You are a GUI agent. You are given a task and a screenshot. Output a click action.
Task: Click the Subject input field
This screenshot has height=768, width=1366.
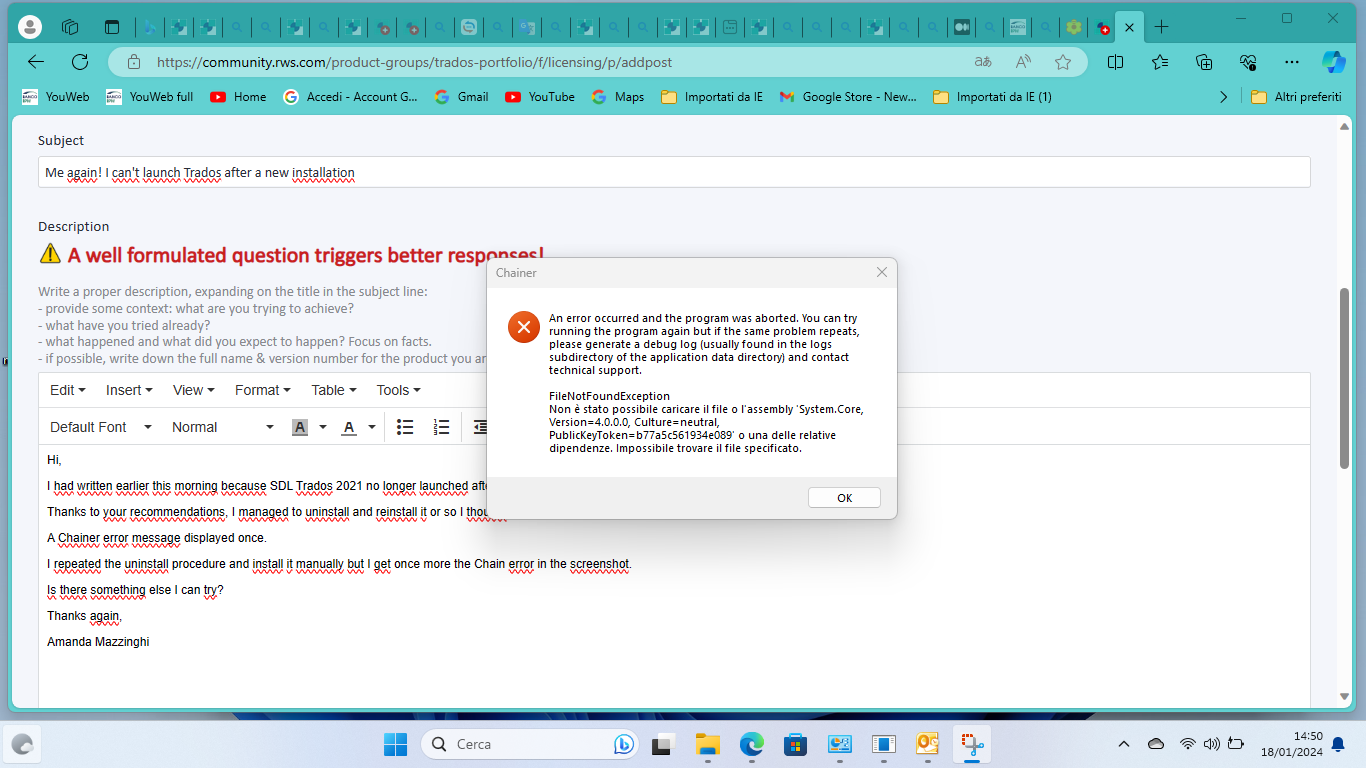click(x=674, y=172)
